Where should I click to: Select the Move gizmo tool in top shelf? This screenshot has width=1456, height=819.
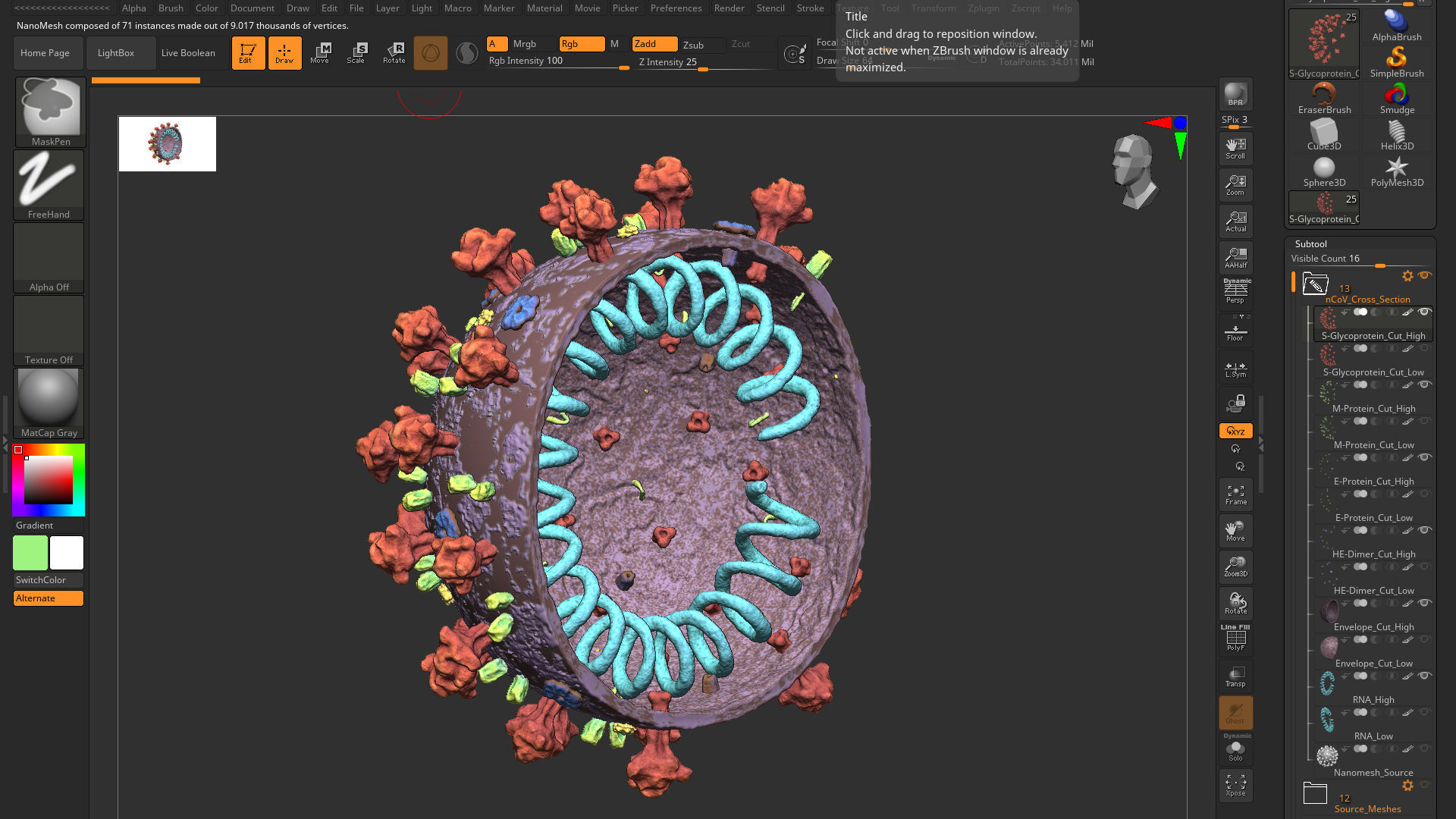tap(321, 53)
